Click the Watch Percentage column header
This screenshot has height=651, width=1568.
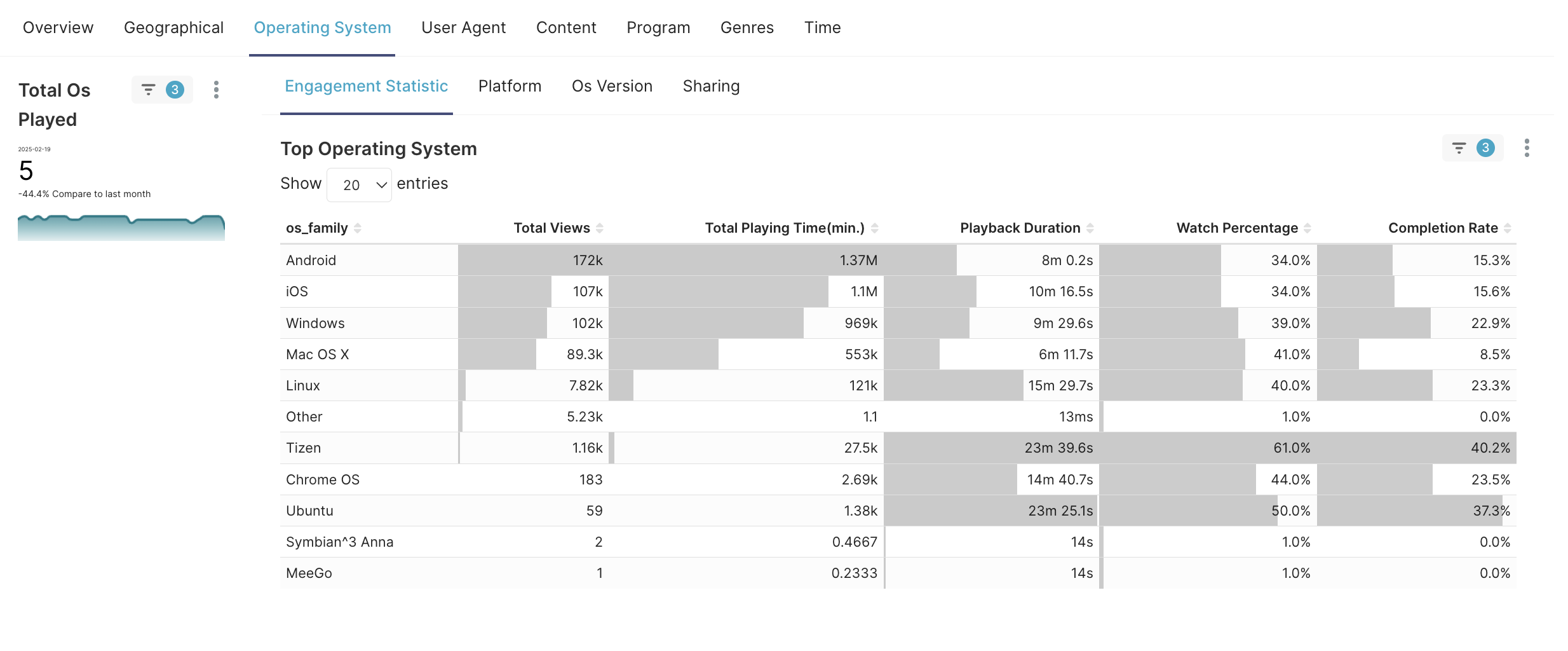(1237, 228)
